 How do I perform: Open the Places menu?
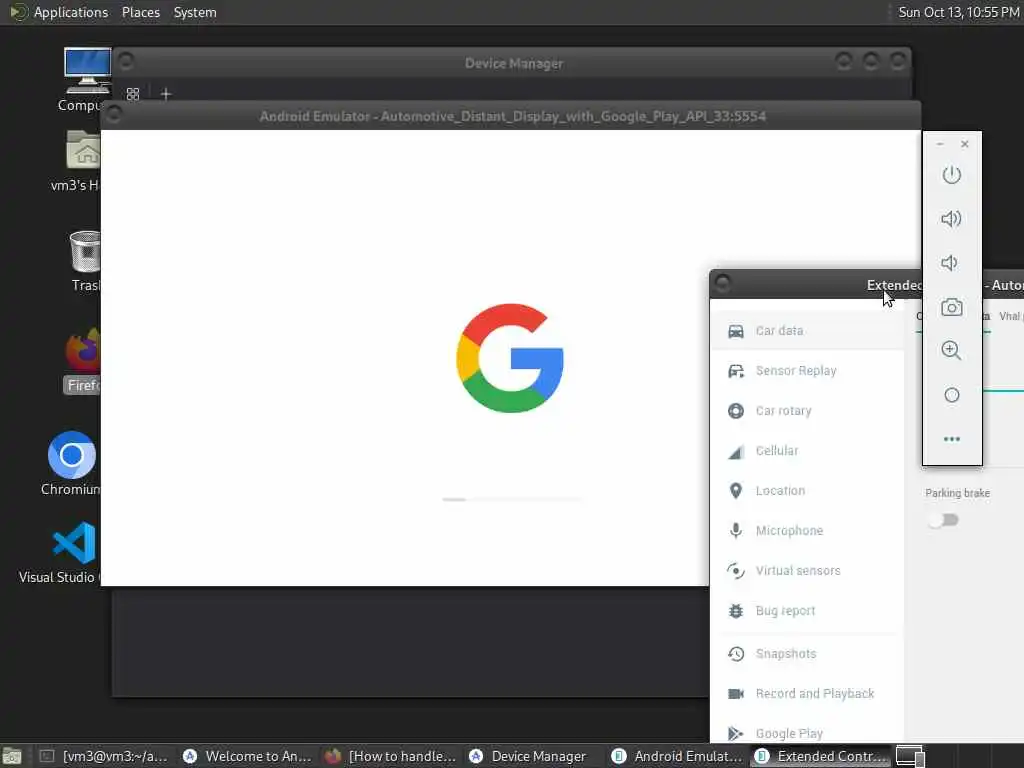coord(140,12)
